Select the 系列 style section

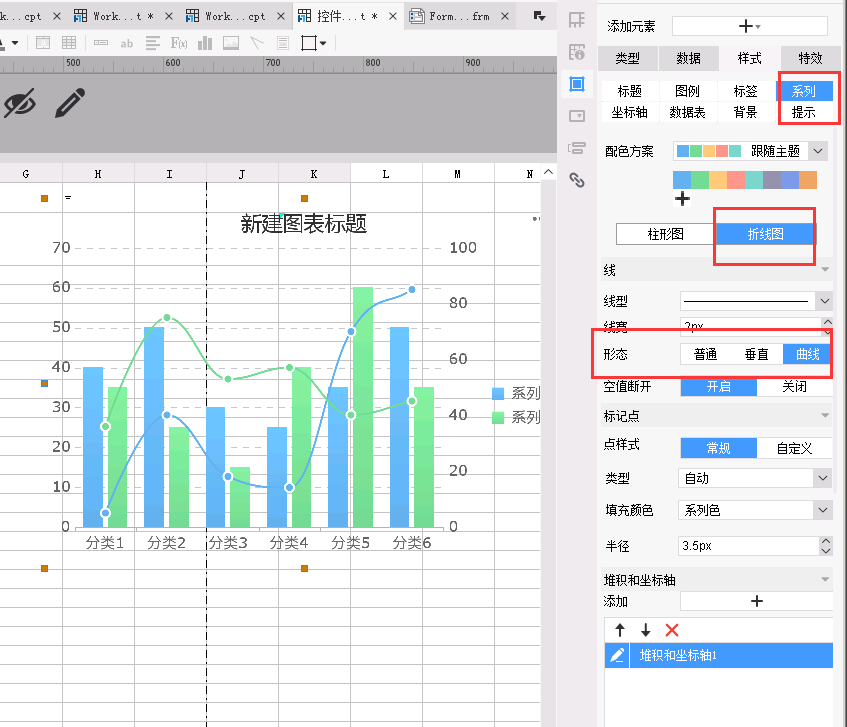pyautogui.click(x=803, y=91)
